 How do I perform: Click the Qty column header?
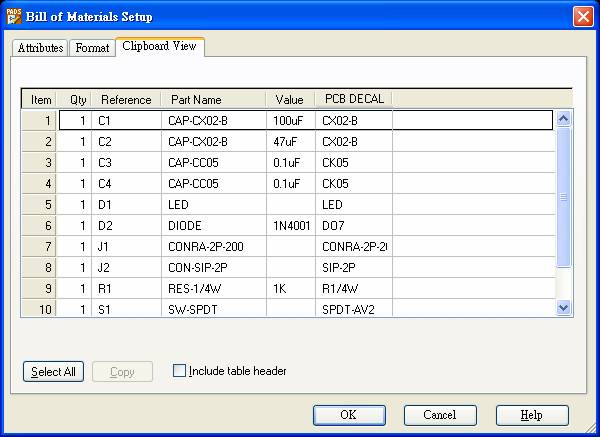point(77,99)
